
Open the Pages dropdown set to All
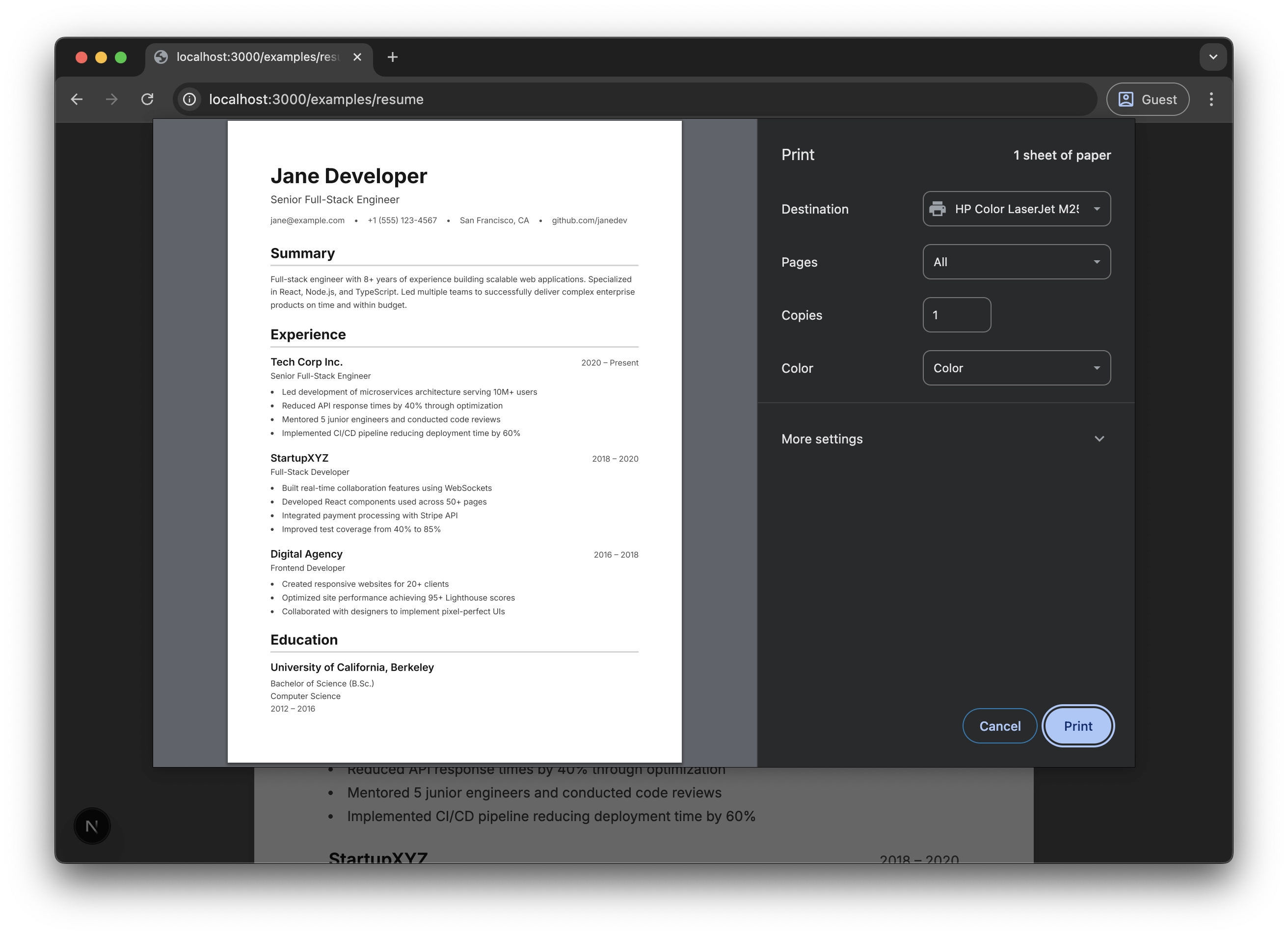click(x=1016, y=262)
